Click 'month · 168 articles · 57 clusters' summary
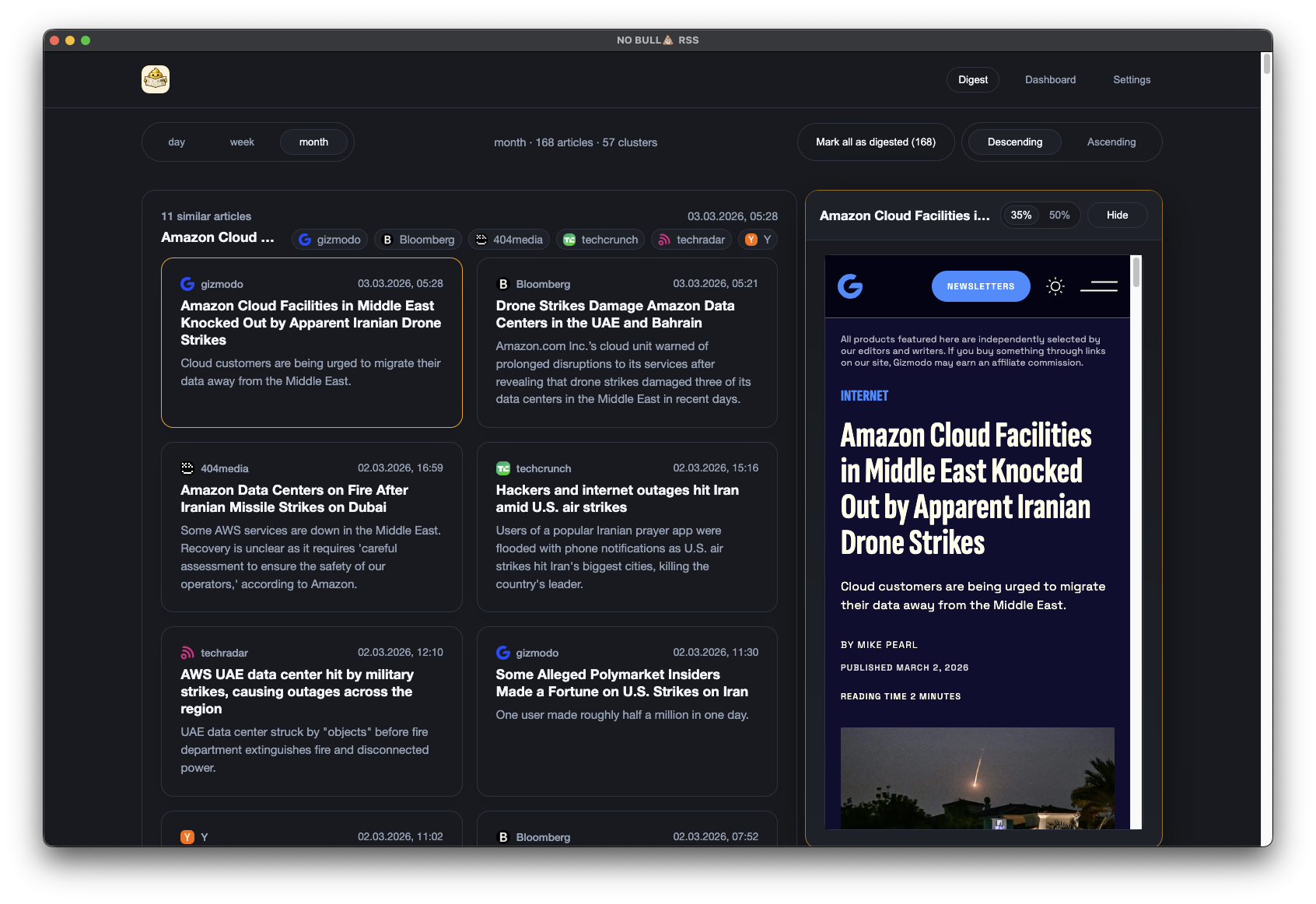Viewport: 1316px width, 904px height. (576, 142)
